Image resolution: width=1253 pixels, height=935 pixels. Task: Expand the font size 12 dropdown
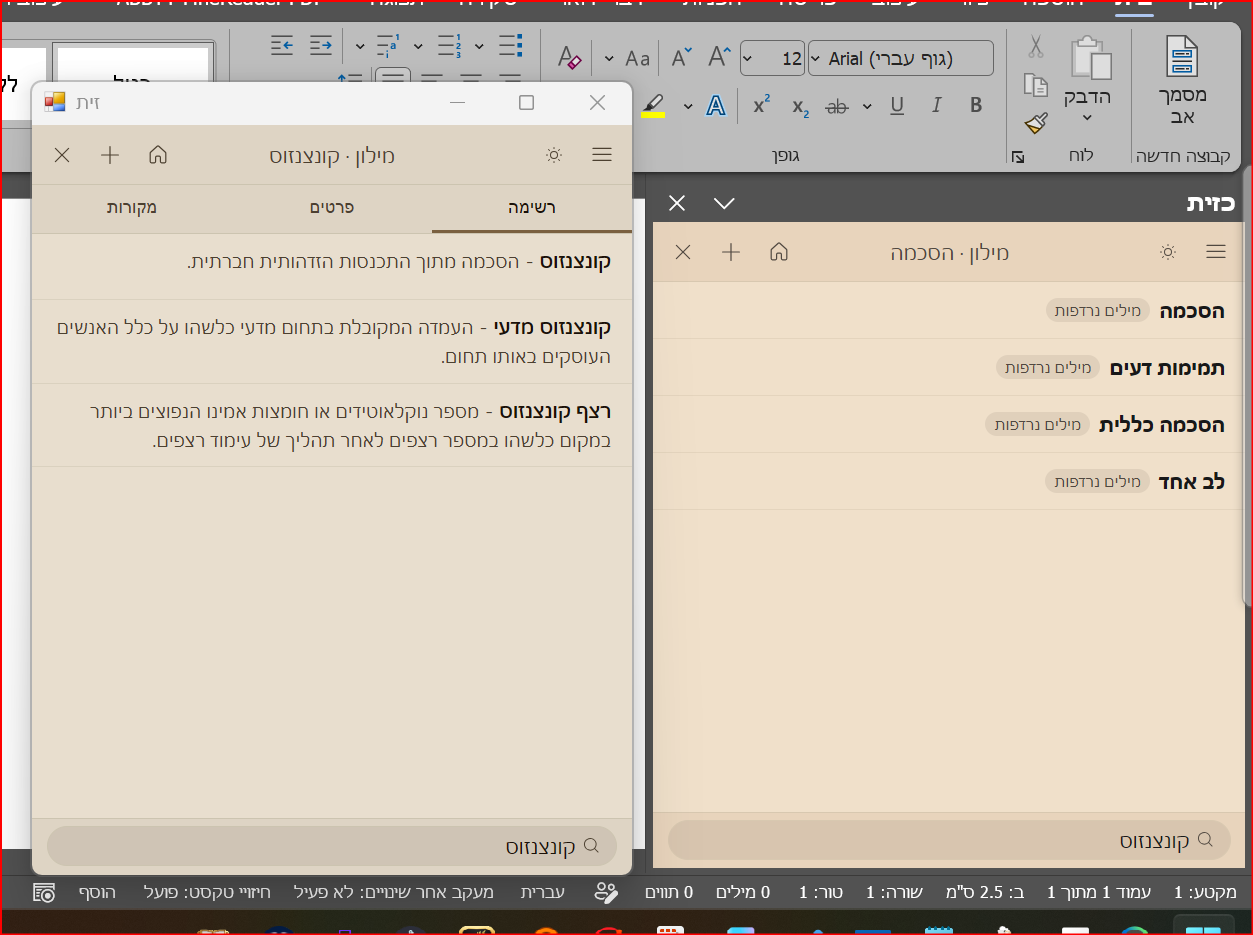click(749, 59)
